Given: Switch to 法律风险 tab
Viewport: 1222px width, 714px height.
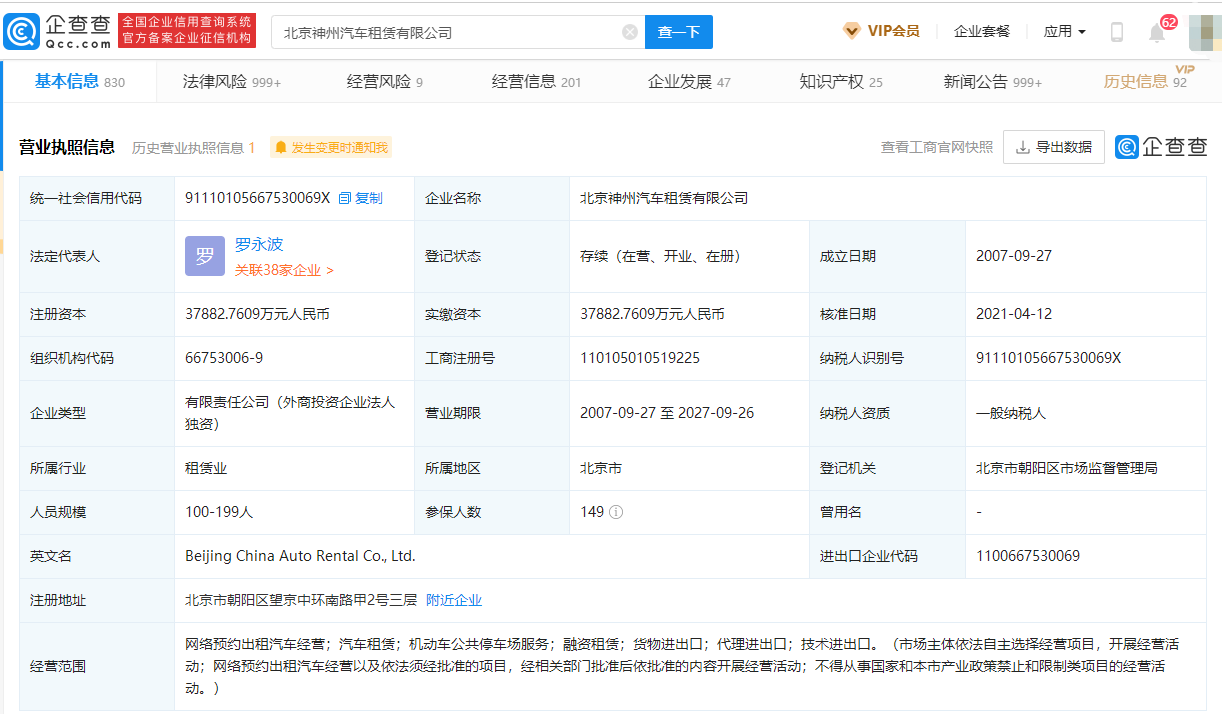Looking at the screenshot, I should [232, 82].
